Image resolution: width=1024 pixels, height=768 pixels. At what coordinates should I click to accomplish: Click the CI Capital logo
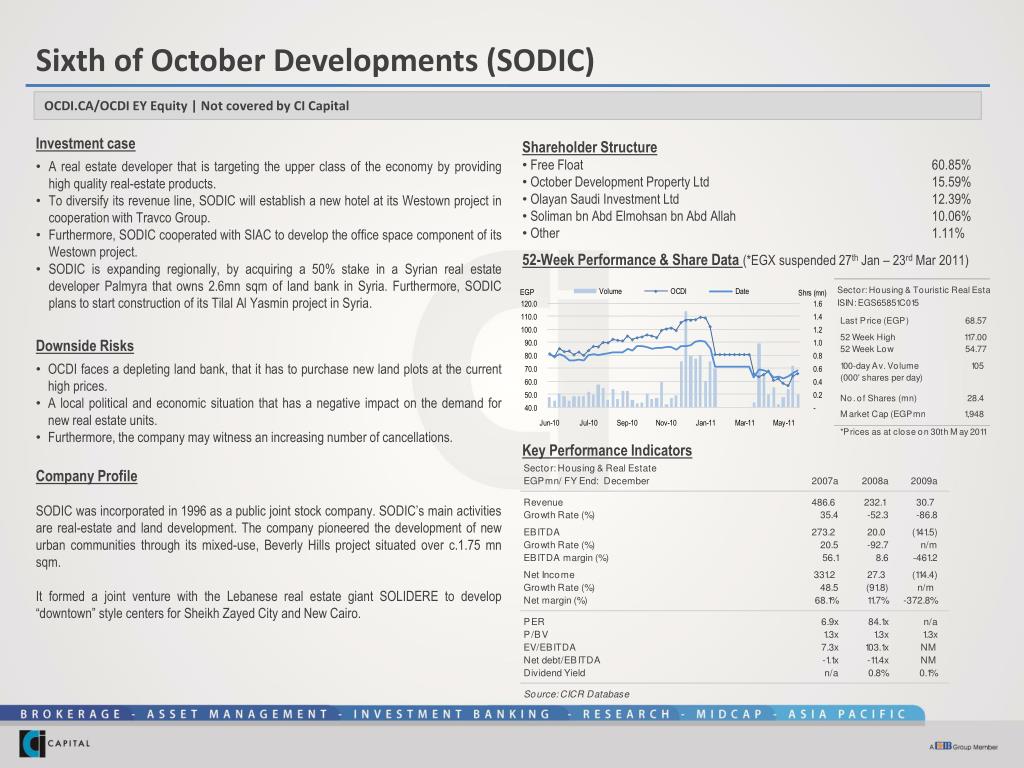click(55, 743)
